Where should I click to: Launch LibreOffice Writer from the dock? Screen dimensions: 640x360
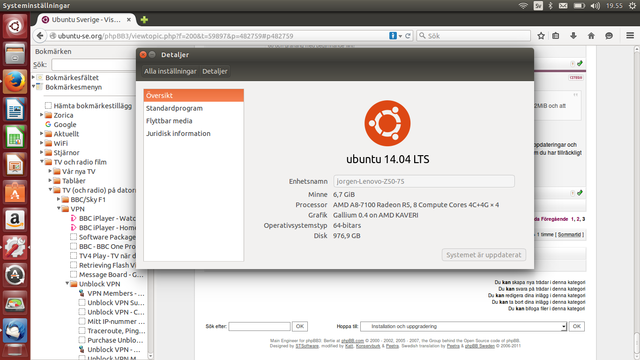(15, 109)
